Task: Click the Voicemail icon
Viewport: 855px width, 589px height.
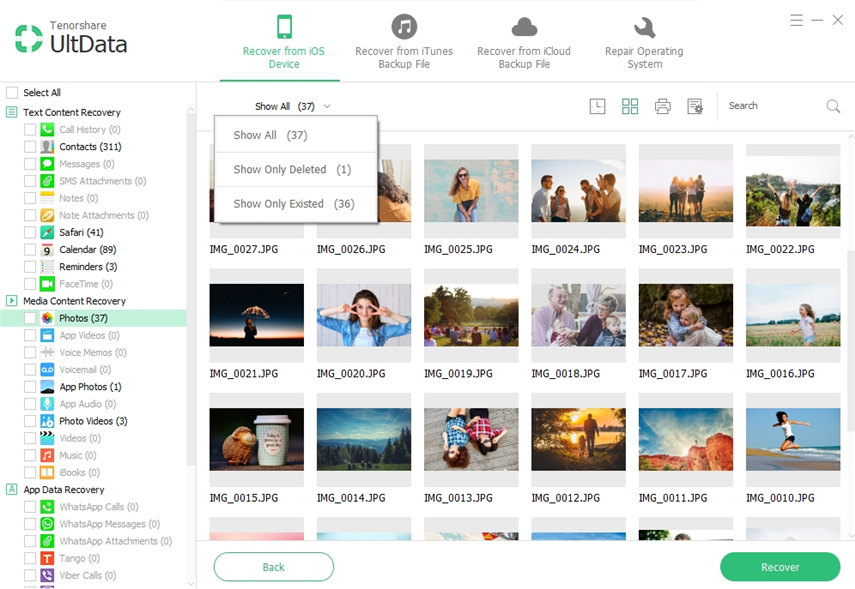Action: coord(47,370)
